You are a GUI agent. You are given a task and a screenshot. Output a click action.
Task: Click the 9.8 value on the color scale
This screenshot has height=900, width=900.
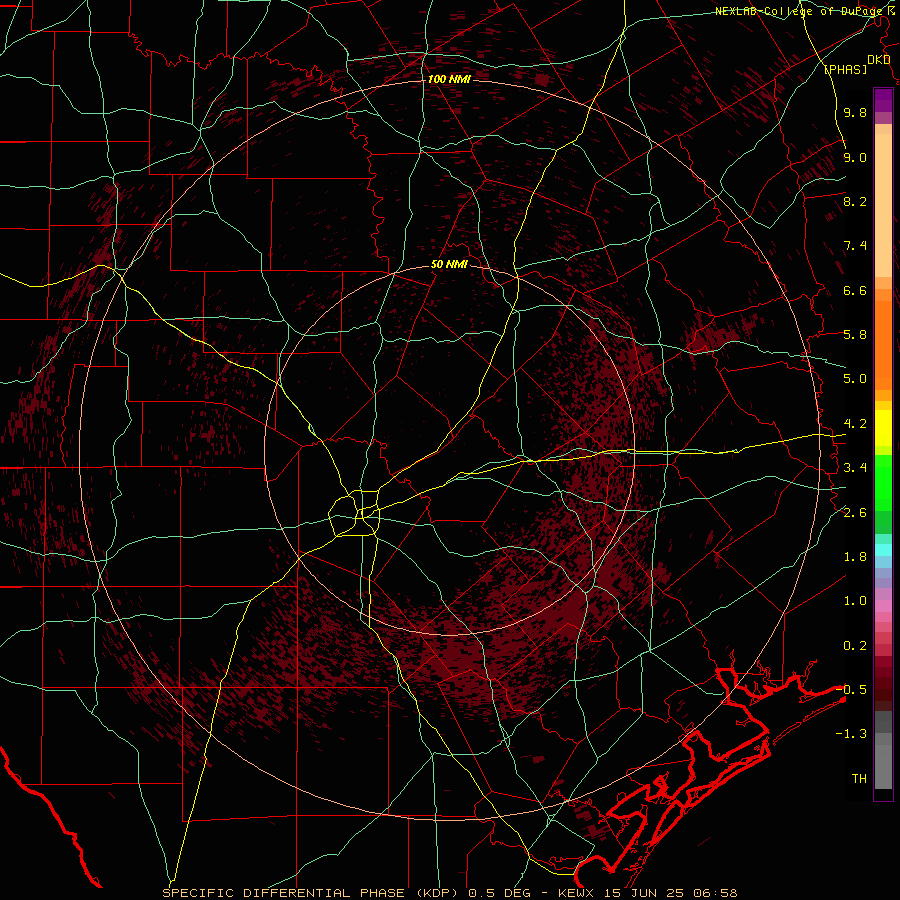click(x=855, y=112)
